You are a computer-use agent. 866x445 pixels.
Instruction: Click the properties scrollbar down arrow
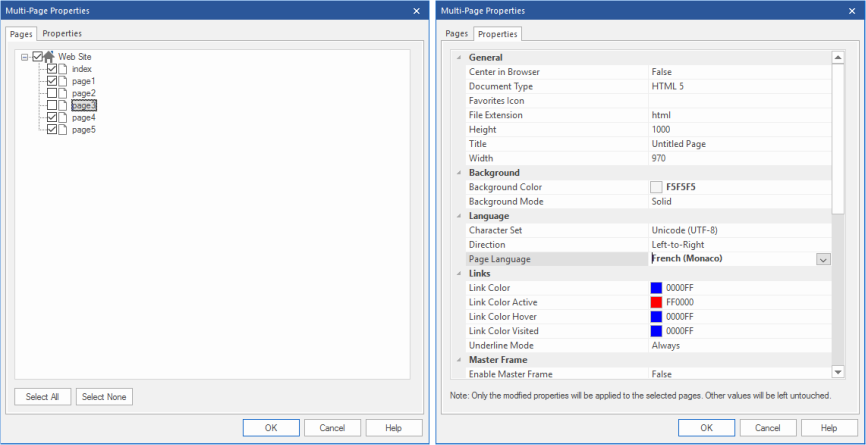838,373
